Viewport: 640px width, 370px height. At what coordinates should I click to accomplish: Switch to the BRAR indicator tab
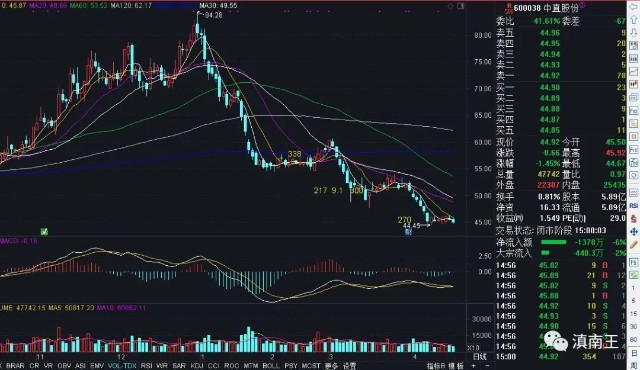point(15,366)
